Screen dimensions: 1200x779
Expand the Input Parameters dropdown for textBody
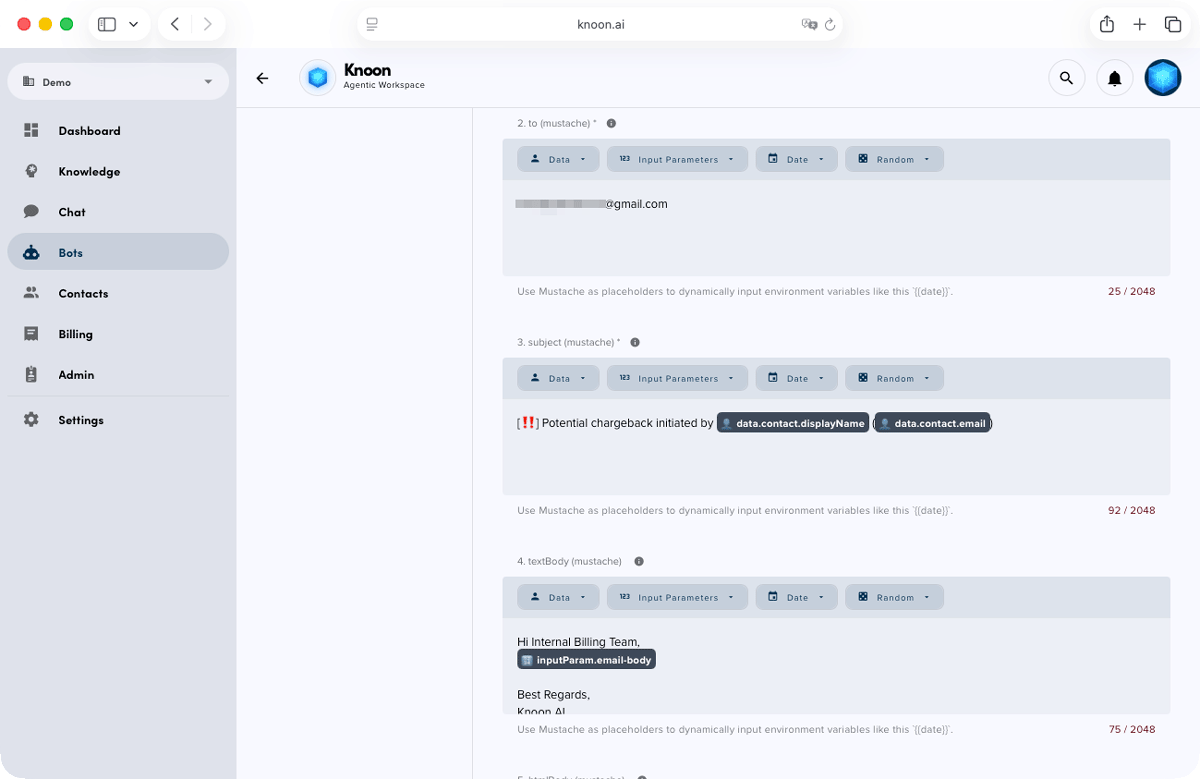(x=677, y=597)
